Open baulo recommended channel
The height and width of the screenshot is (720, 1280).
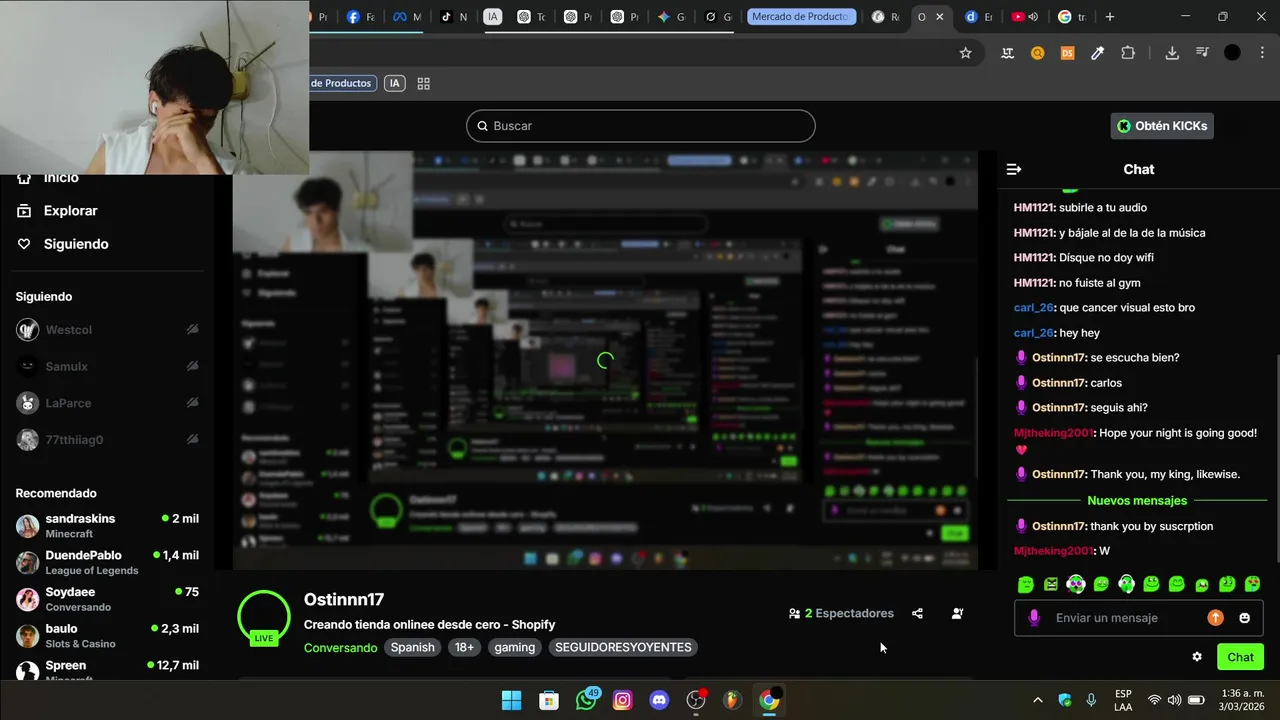coord(107,636)
